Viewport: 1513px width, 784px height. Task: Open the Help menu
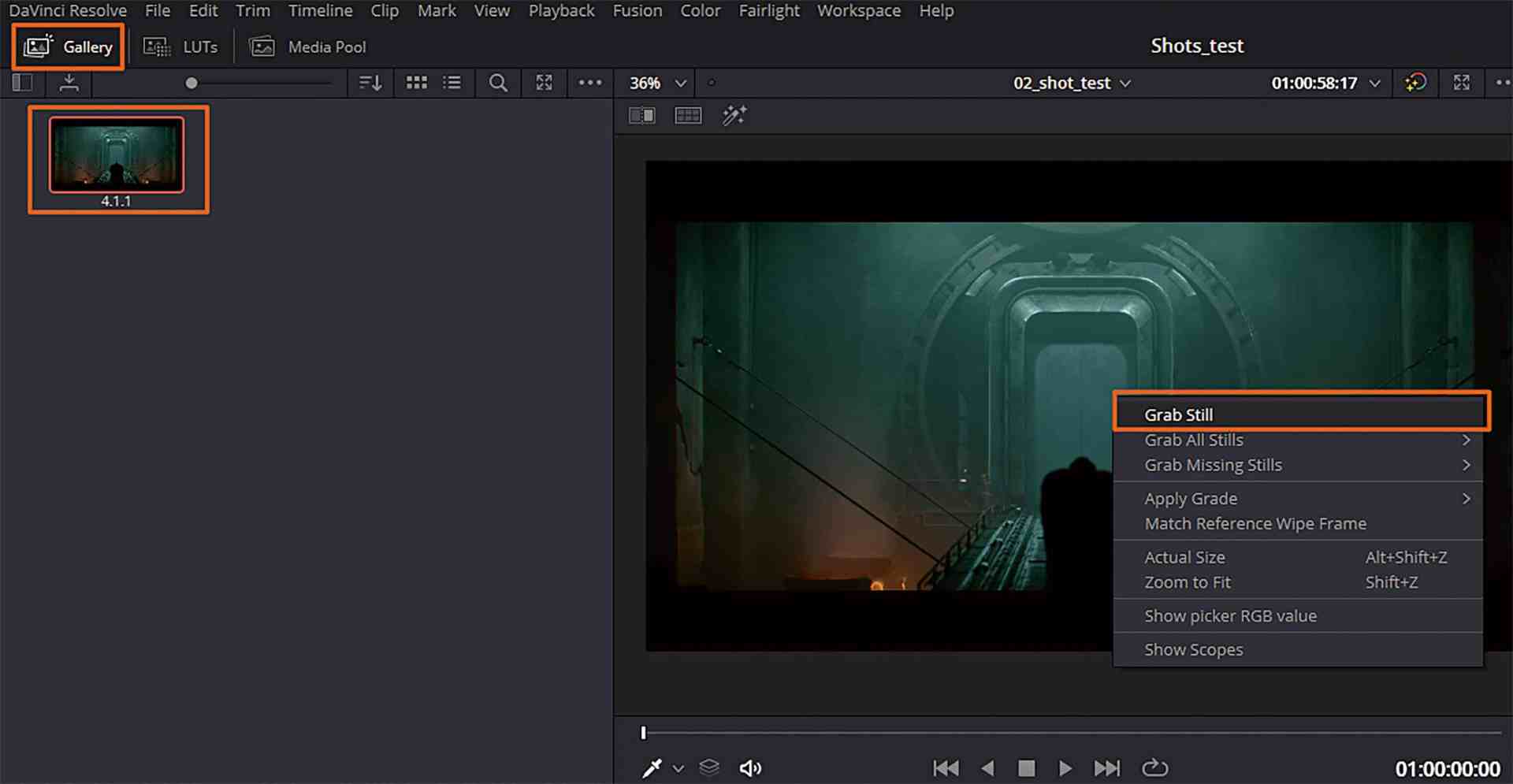[x=936, y=11]
